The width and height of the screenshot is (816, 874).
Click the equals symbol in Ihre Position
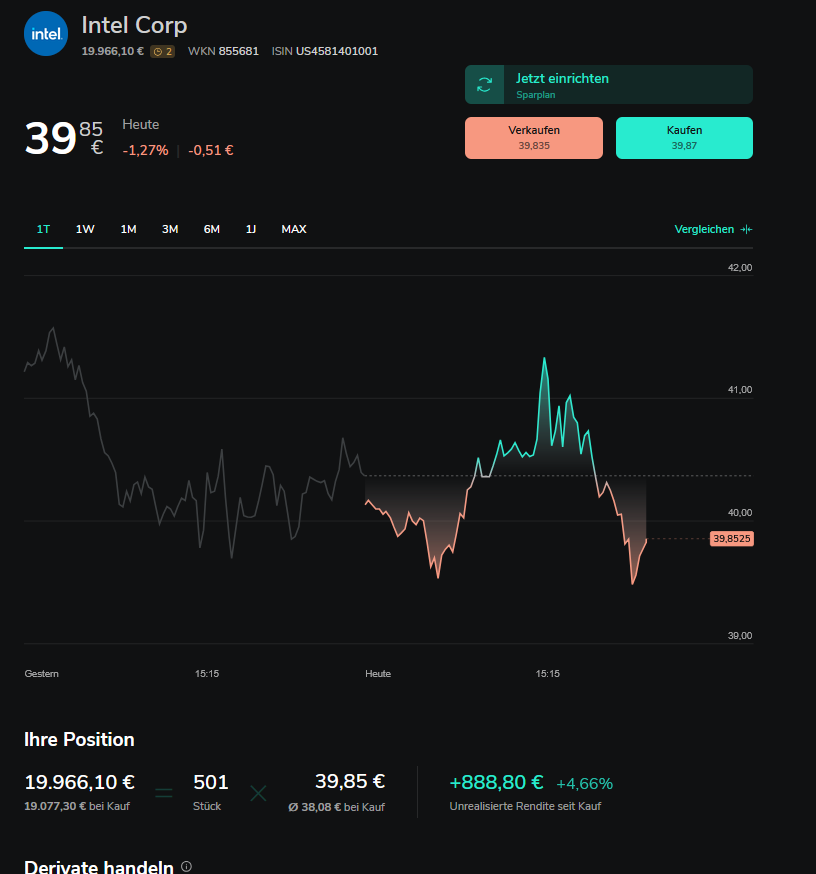[x=164, y=793]
